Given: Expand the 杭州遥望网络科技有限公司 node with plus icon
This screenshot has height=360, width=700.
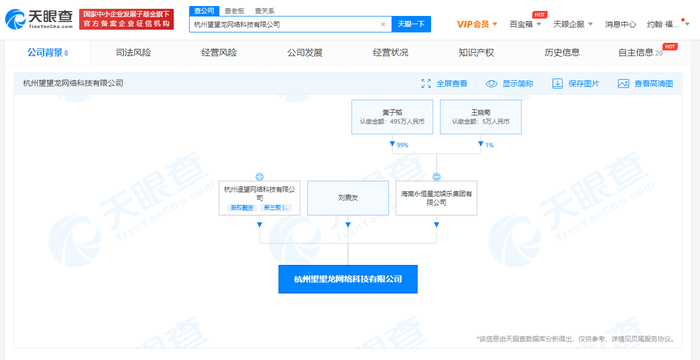Looking at the screenshot, I should pos(259,176).
